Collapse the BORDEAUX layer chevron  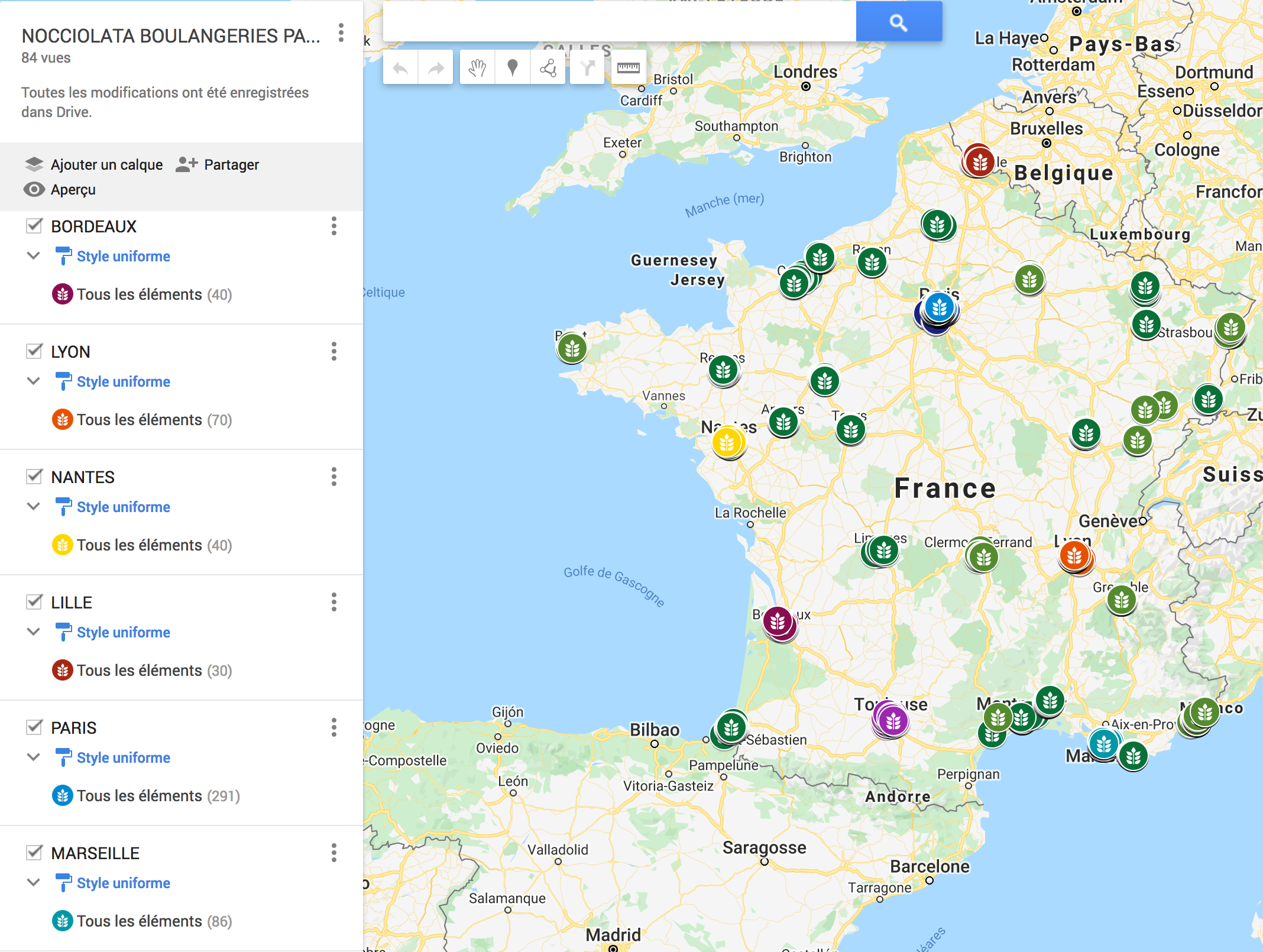point(34,255)
